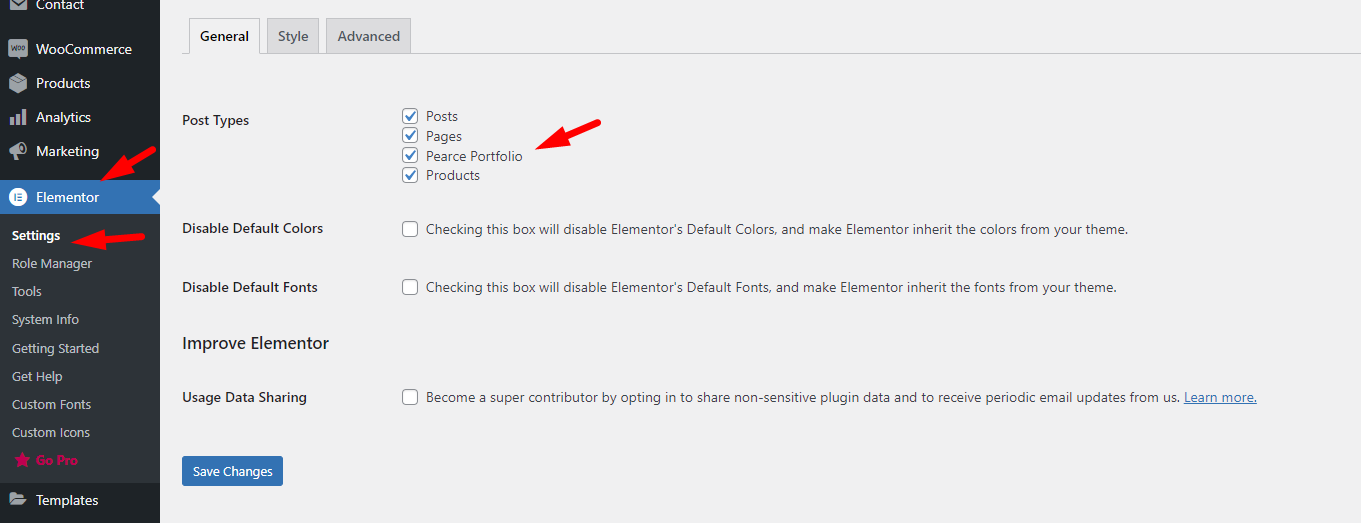Open the Learn more link

pyautogui.click(x=1220, y=397)
